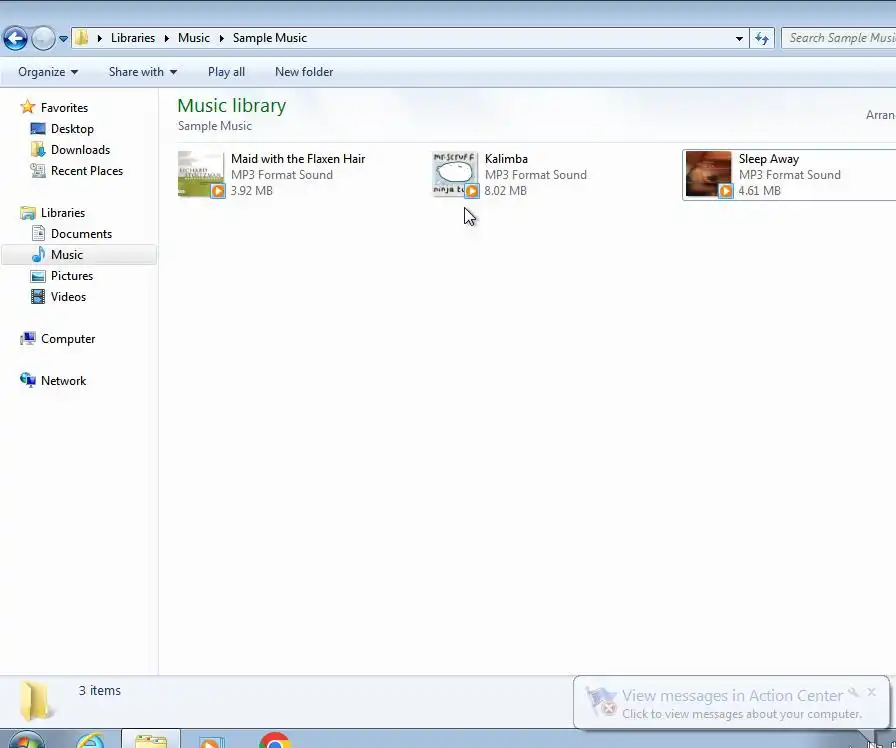The height and width of the screenshot is (748, 896).
Task: Refresh the Sample Music folder
Action: coord(762,38)
